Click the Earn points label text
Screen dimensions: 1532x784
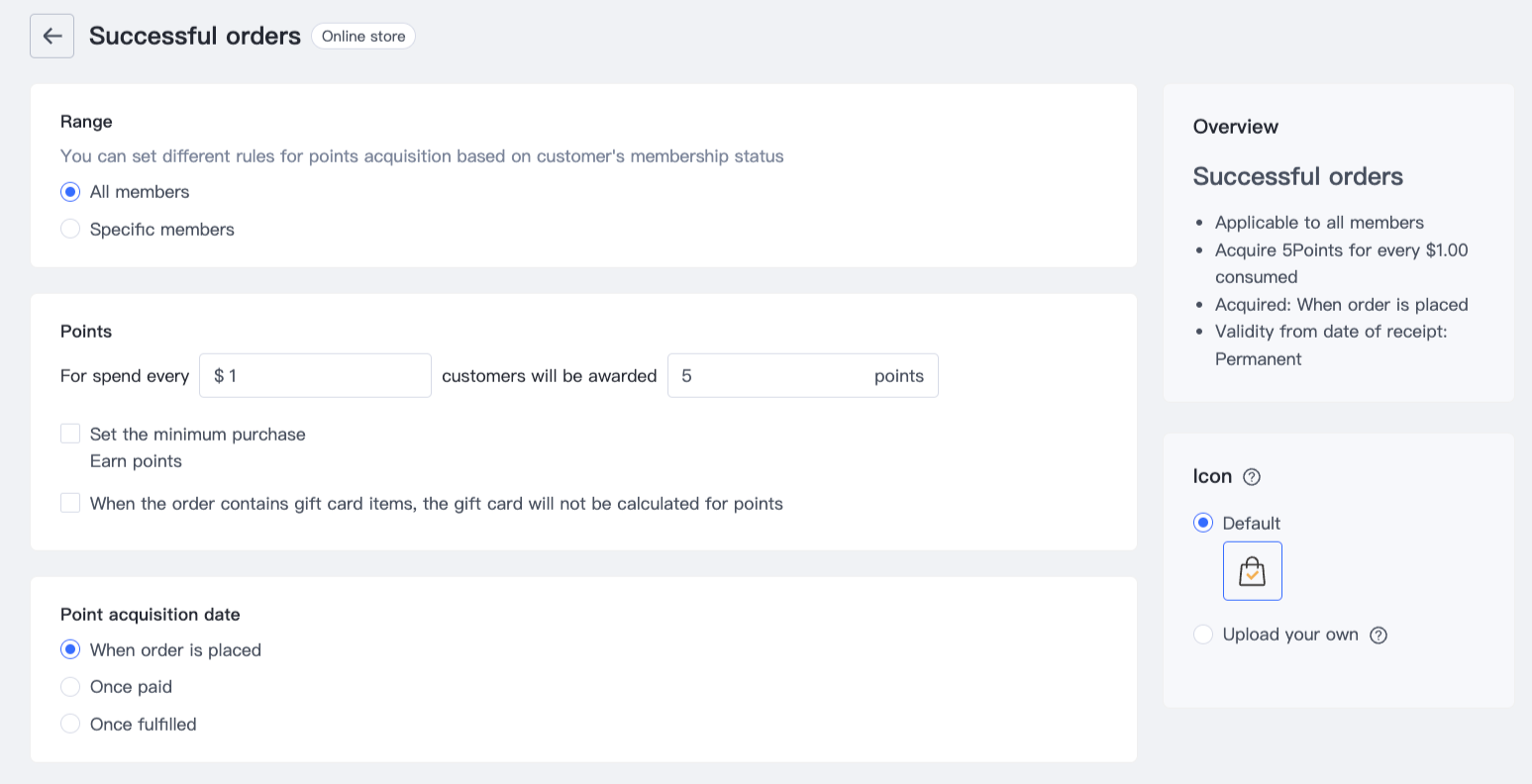pyautogui.click(x=136, y=461)
